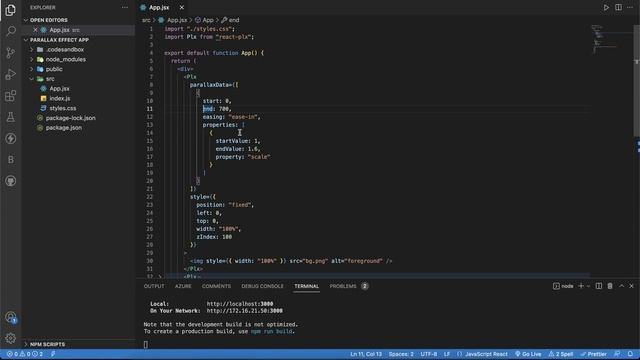Open the Source Control view
This screenshot has width=640, height=360.
pyautogui.click(x=11, y=53)
